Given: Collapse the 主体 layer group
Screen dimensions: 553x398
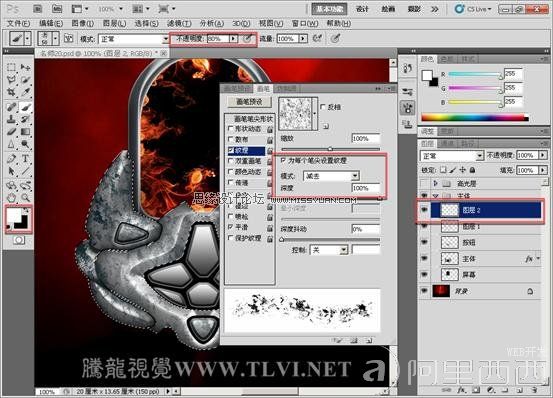Looking at the screenshot, I should [436, 195].
